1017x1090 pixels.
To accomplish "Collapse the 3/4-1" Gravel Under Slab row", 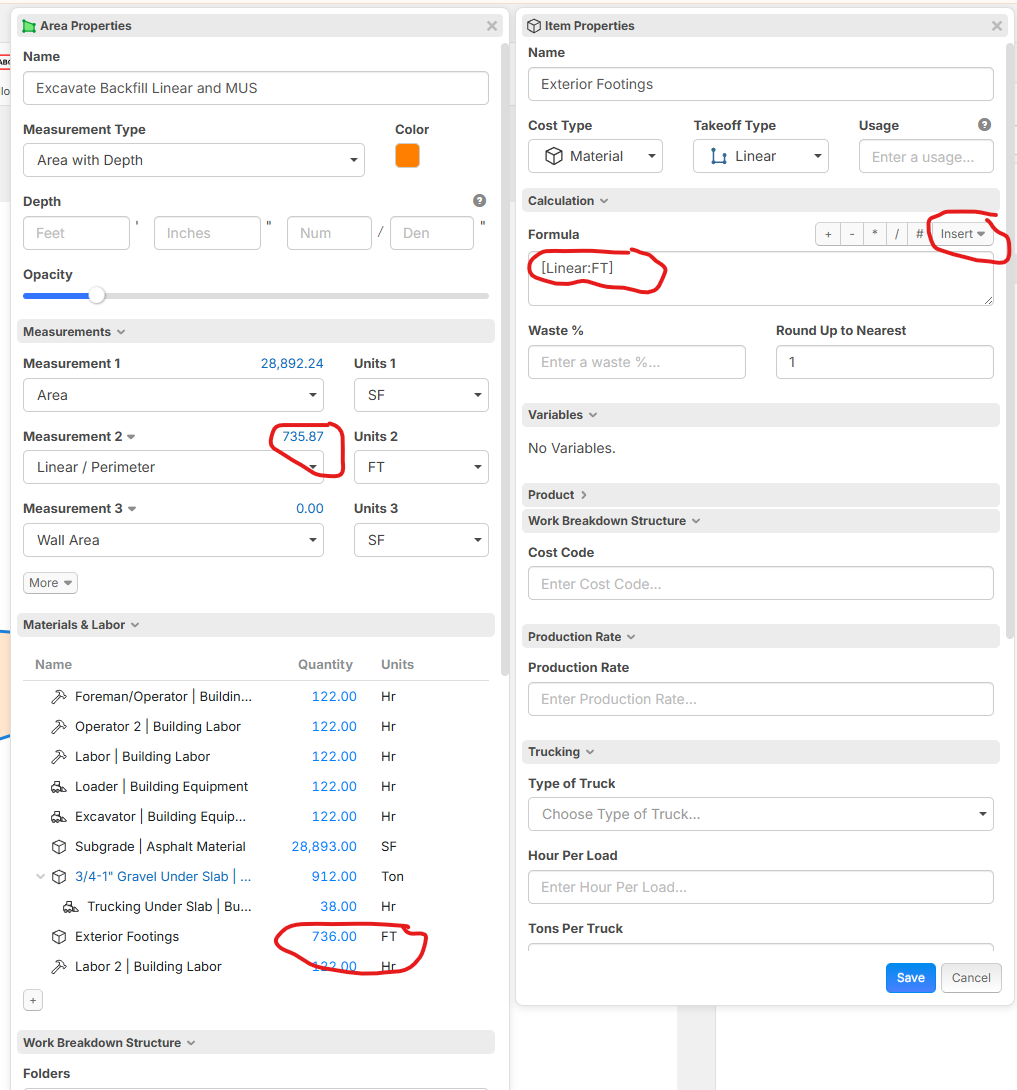I will [x=41, y=877].
